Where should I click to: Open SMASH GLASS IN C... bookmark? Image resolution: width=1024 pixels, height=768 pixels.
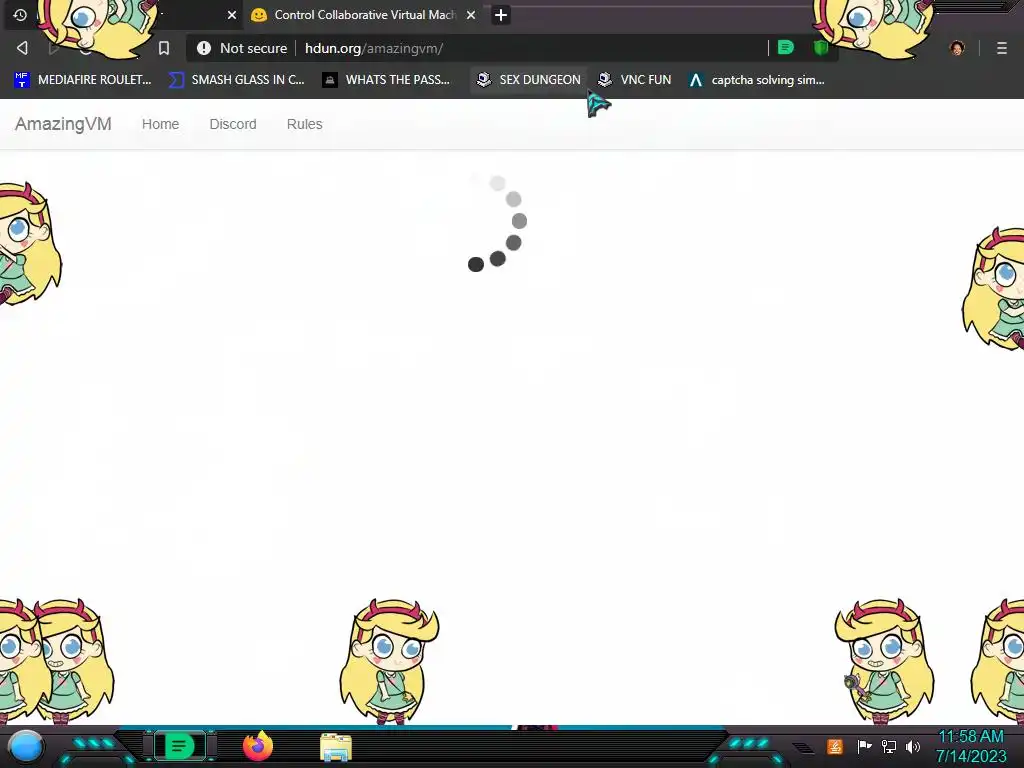pyautogui.click(x=237, y=80)
